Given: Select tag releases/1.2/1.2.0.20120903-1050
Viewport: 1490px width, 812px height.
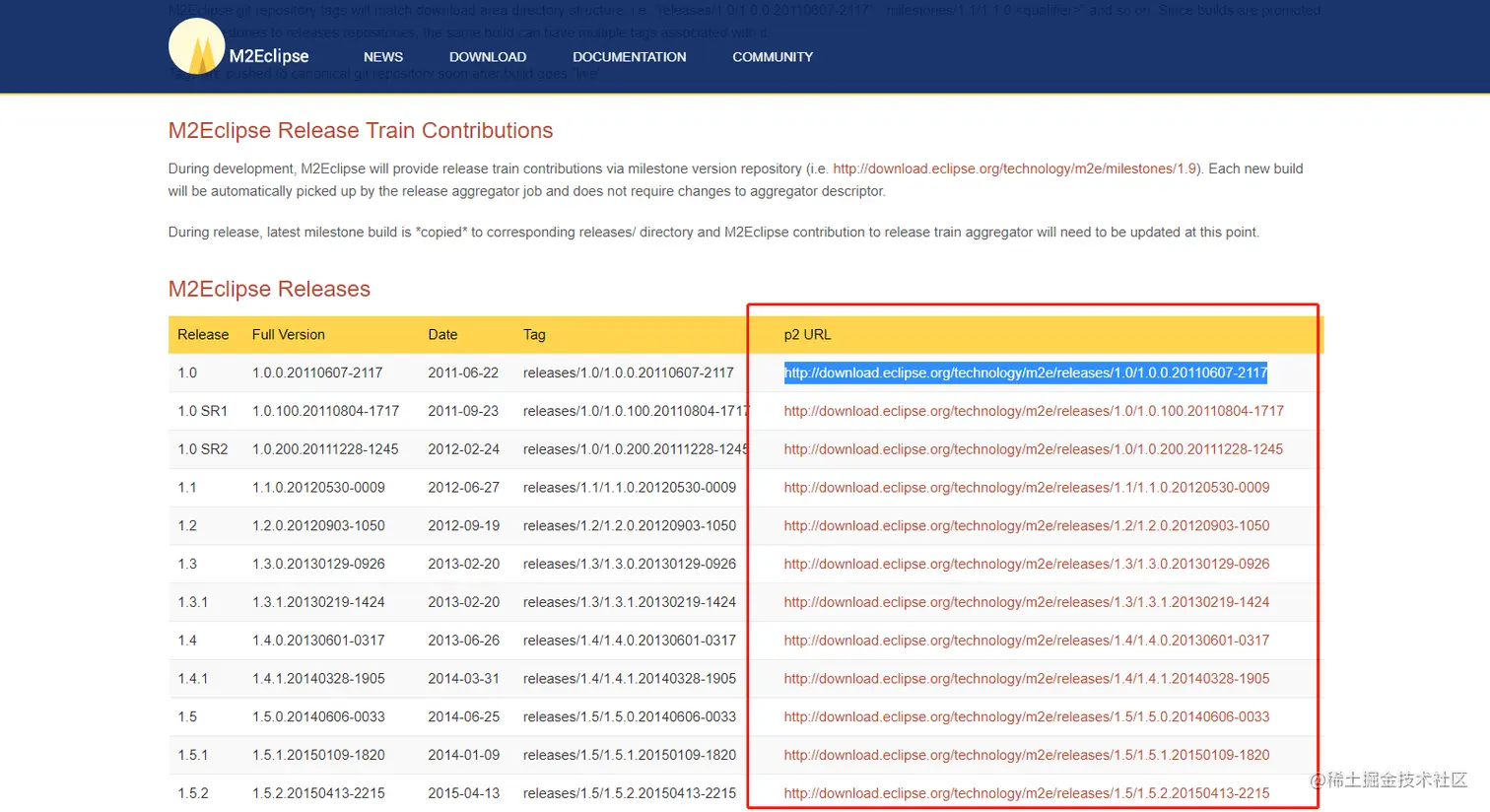Looking at the screenshot, I should 630,526.
